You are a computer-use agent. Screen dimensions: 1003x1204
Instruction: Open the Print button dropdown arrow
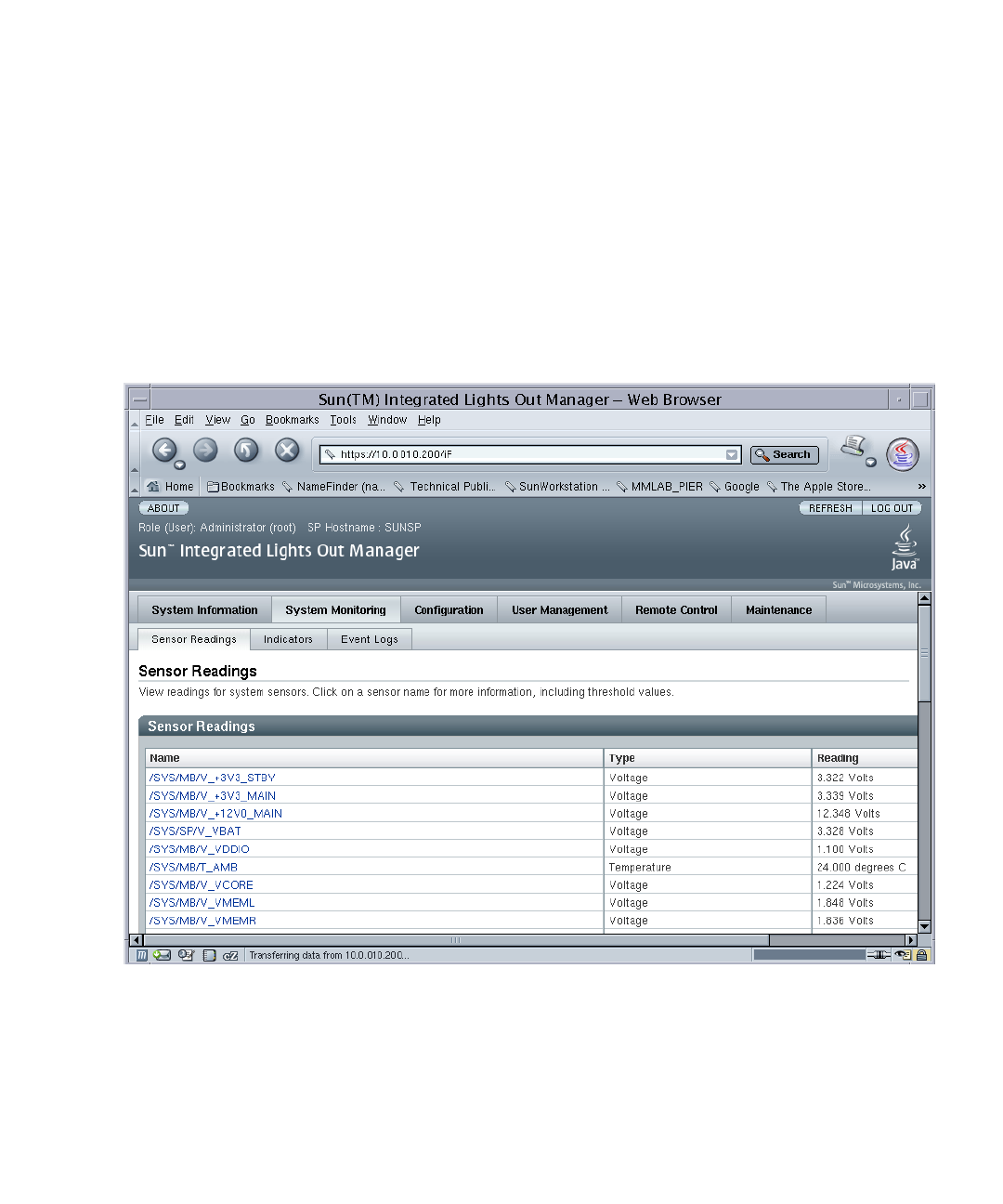click(x=871, y=462)
